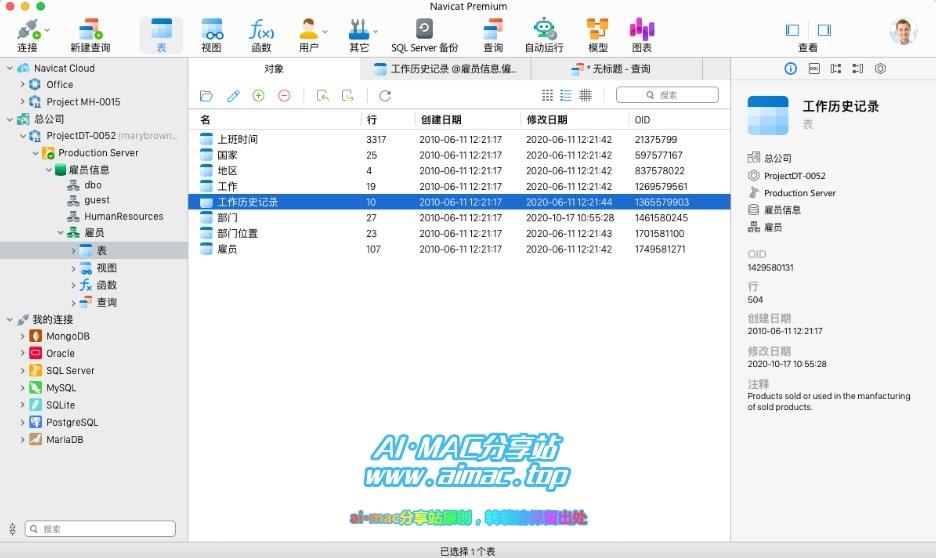Select the 部门 table row
Viewport: 936px width, 558px height.
[x=459, y=218]
